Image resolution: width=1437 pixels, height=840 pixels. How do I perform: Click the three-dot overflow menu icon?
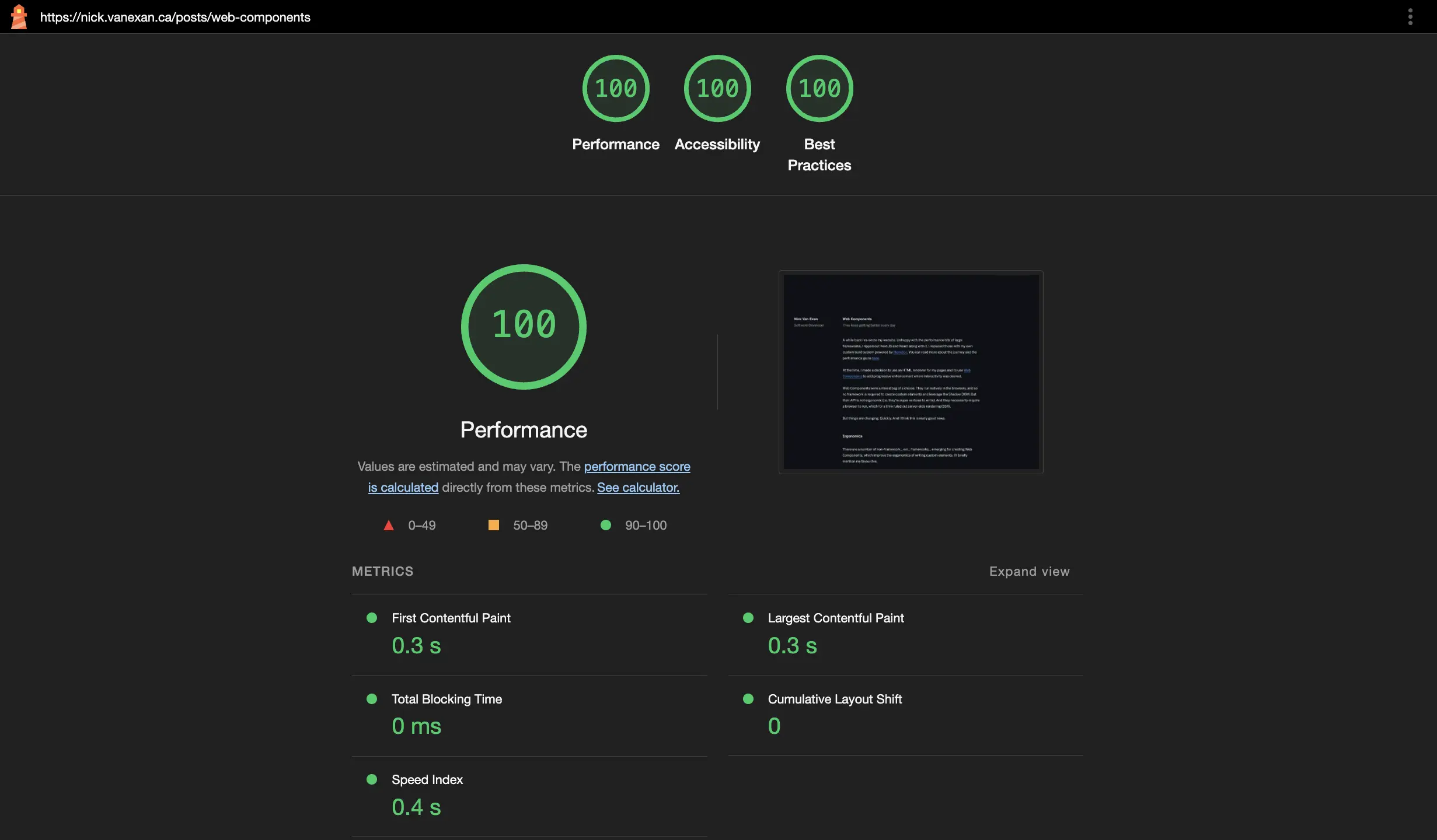[1410, 16]
